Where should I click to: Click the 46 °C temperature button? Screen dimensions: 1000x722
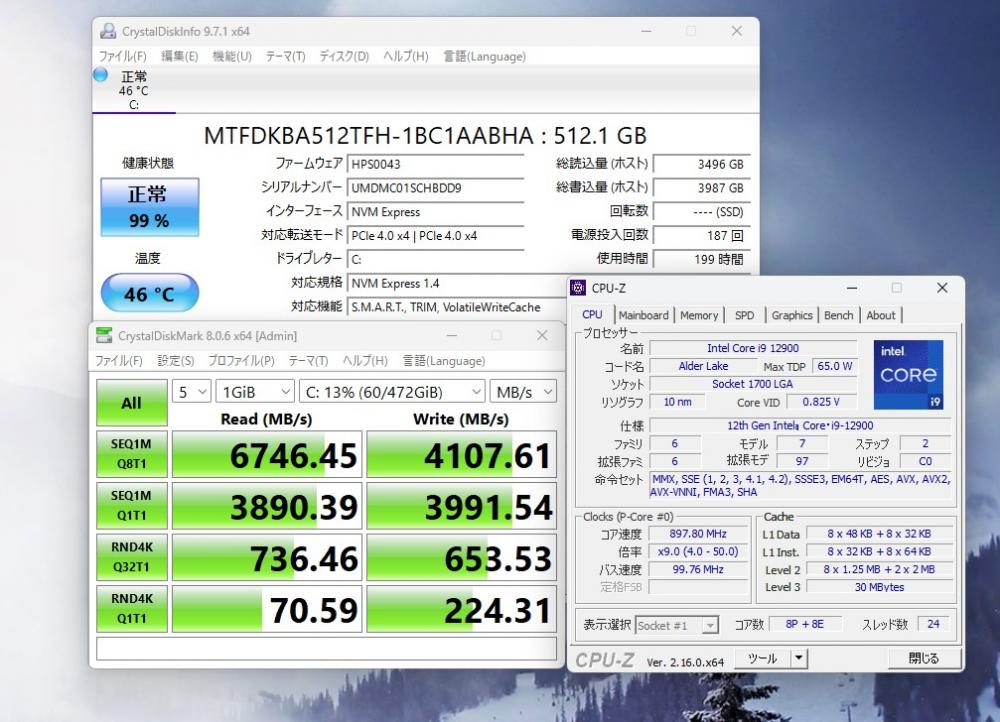tap(149, 293)
